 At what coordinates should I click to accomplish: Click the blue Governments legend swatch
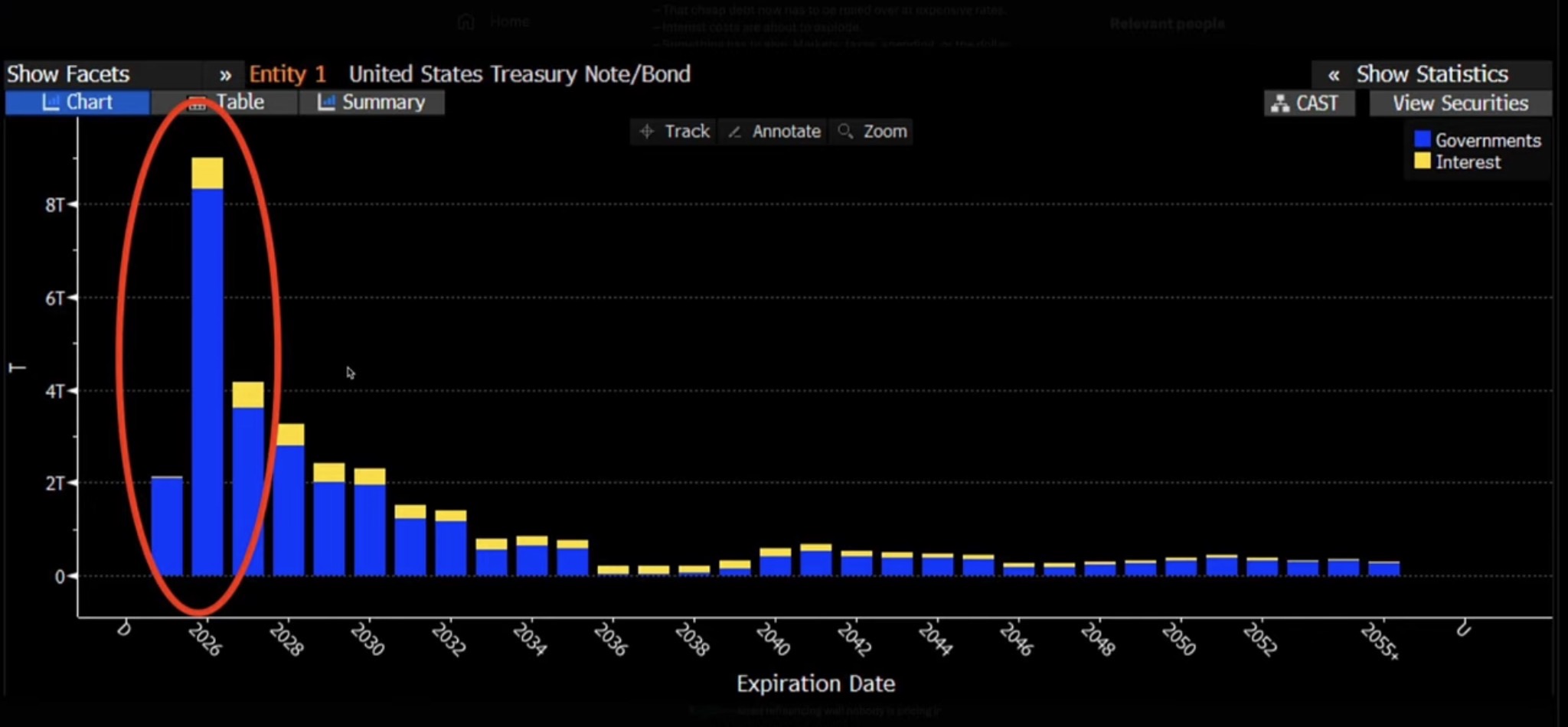[1422, 139]
